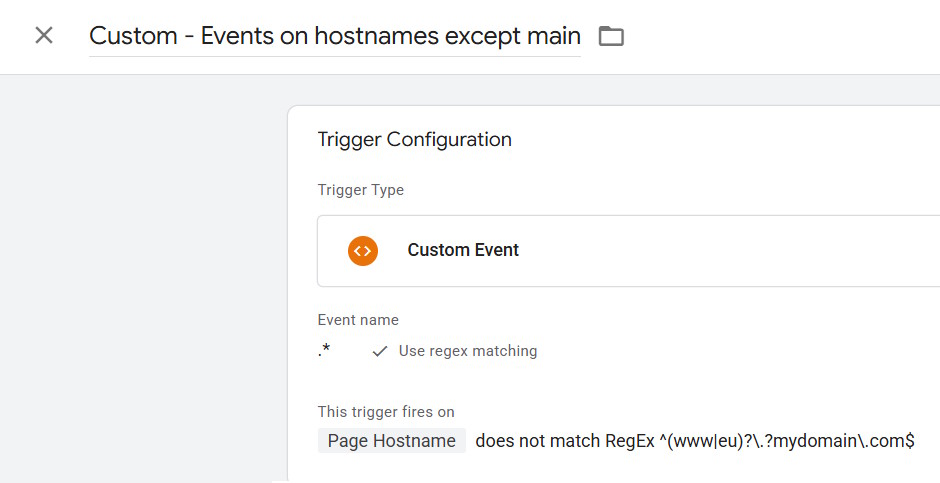This screenshot has width=940, height=483.
Task: Click the "This trigger fires on" label
Action: 386,412
